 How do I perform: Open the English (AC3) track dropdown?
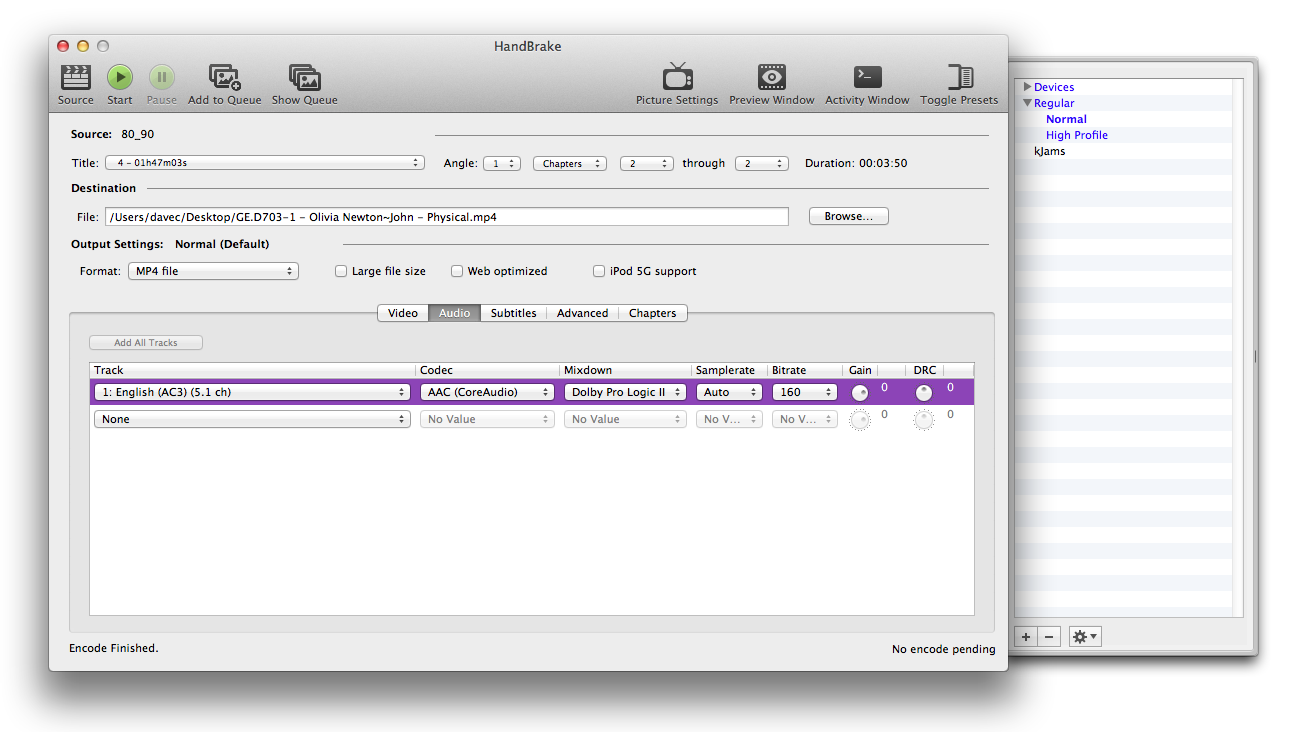click(x=252, y=392)
